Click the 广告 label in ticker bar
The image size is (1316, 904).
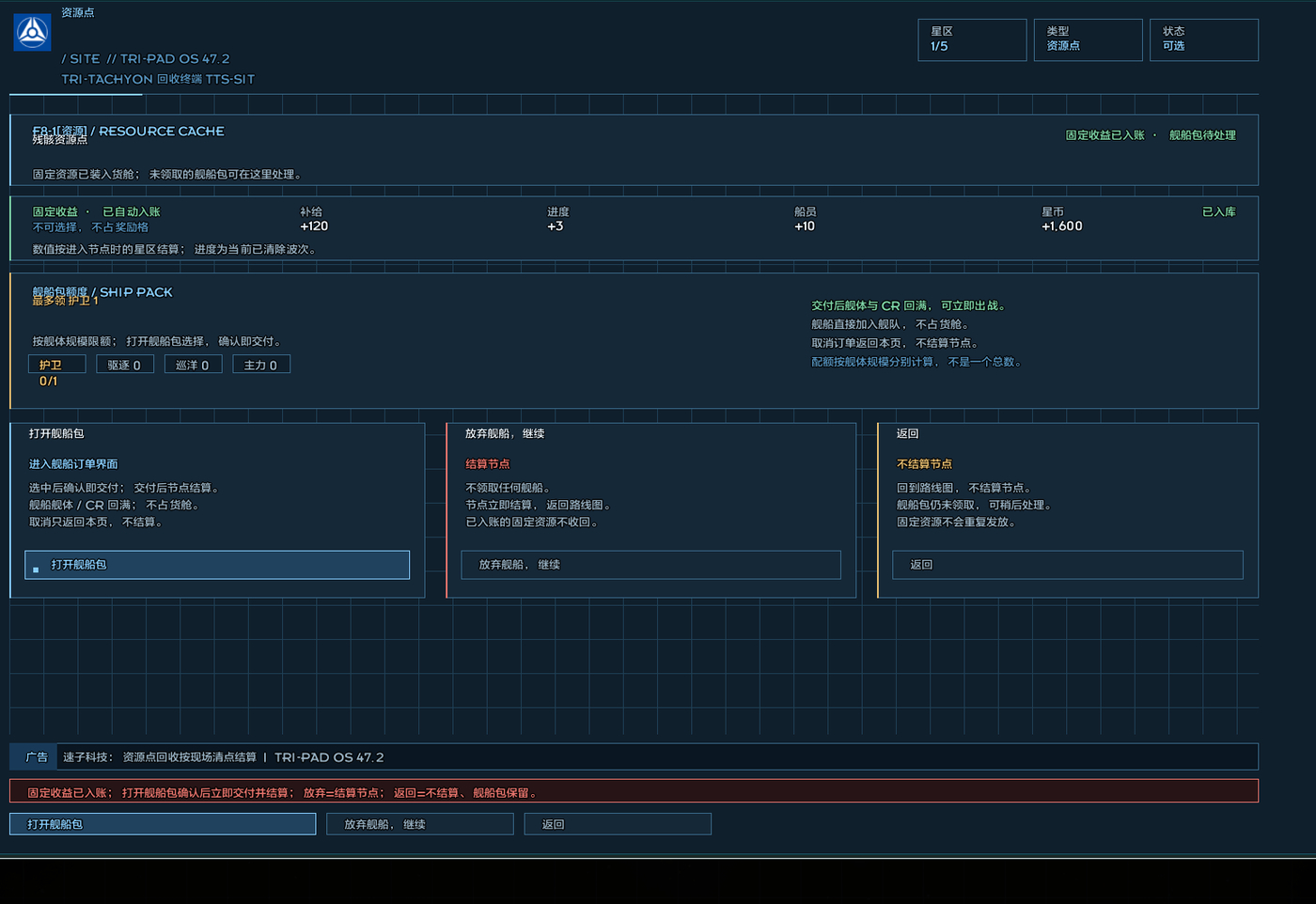37,757
